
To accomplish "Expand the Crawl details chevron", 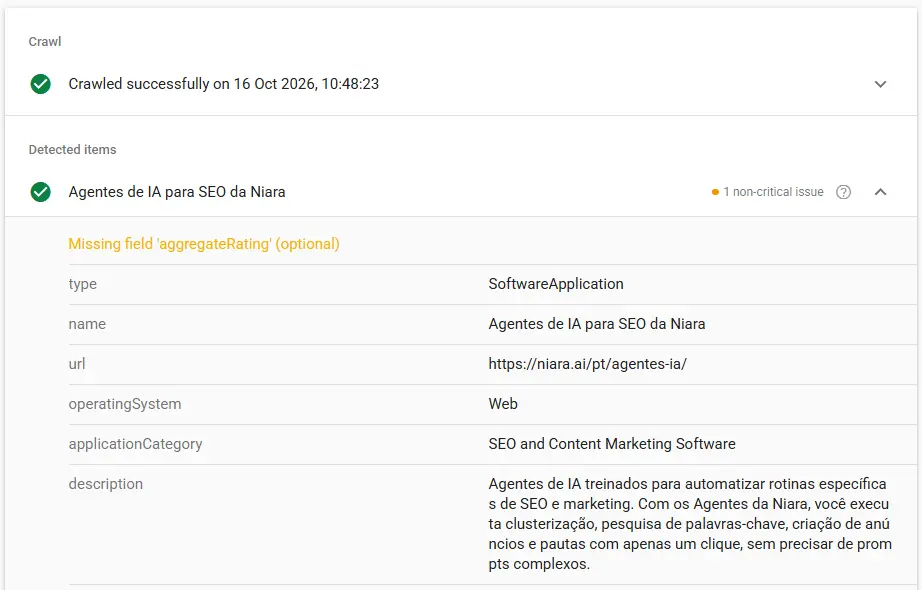I will click(x=880, y=84).
